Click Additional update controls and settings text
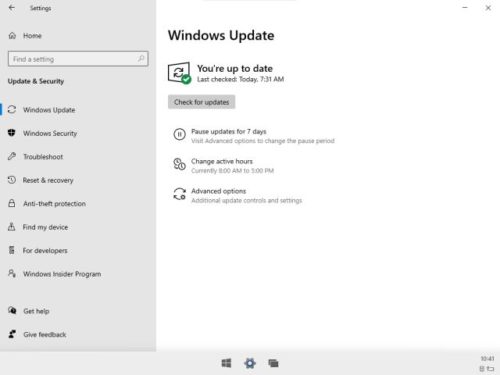500x375 pixels. tap(246, 200)
